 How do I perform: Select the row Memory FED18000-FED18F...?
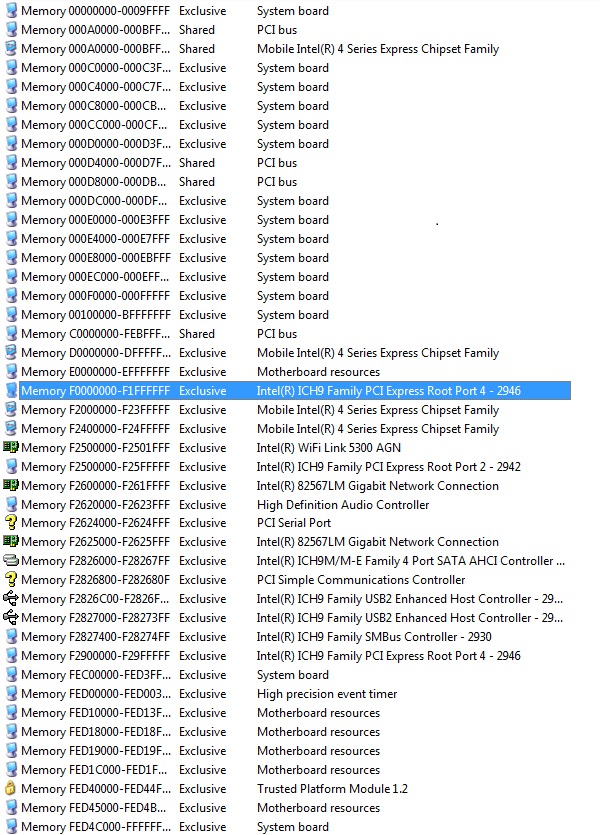[x=287, y=732]
